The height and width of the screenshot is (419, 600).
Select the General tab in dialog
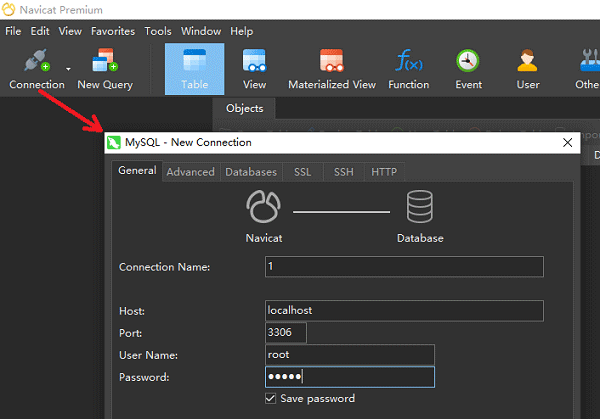137,171
